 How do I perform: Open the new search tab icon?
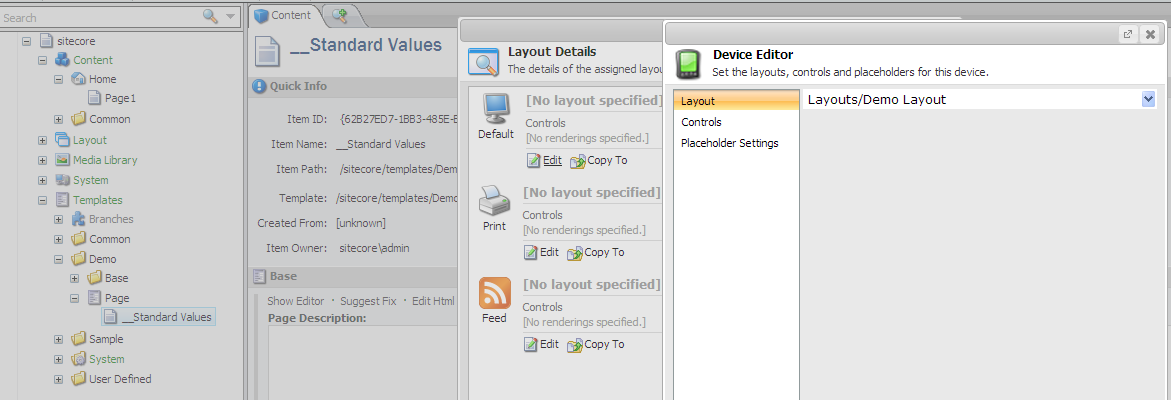[340, 15]
